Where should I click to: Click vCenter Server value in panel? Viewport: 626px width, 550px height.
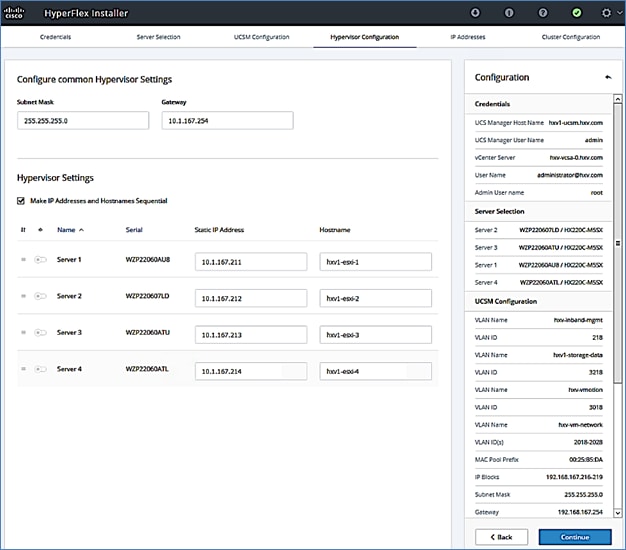[x=576, y=157]
